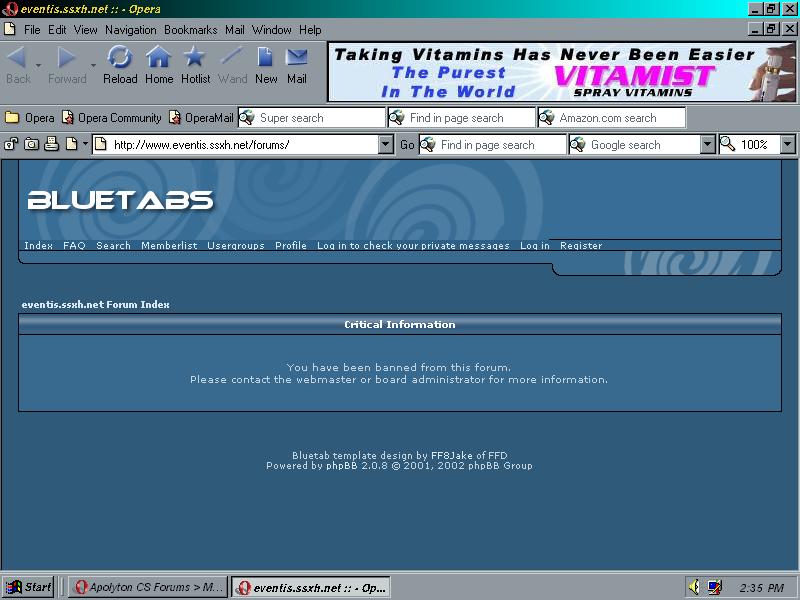Open the Bookmarks menu
This screenshot has height=600, width=800.
pos(190,30)
